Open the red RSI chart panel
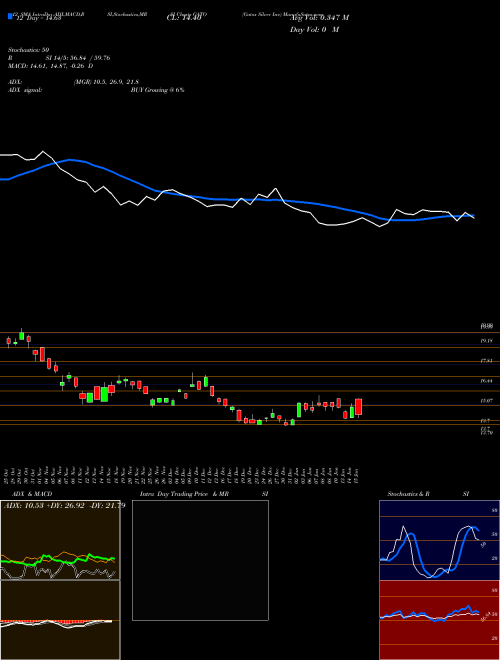This screenshot has height=660, width=500. (x=439, y=620)
